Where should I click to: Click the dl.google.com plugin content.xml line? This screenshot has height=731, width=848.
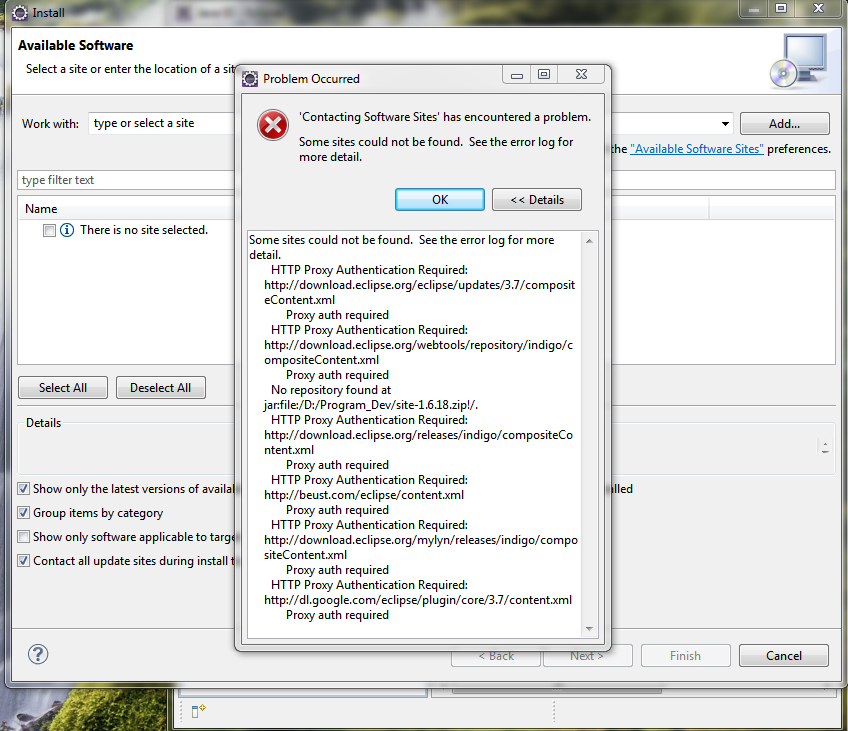[418, 600]
